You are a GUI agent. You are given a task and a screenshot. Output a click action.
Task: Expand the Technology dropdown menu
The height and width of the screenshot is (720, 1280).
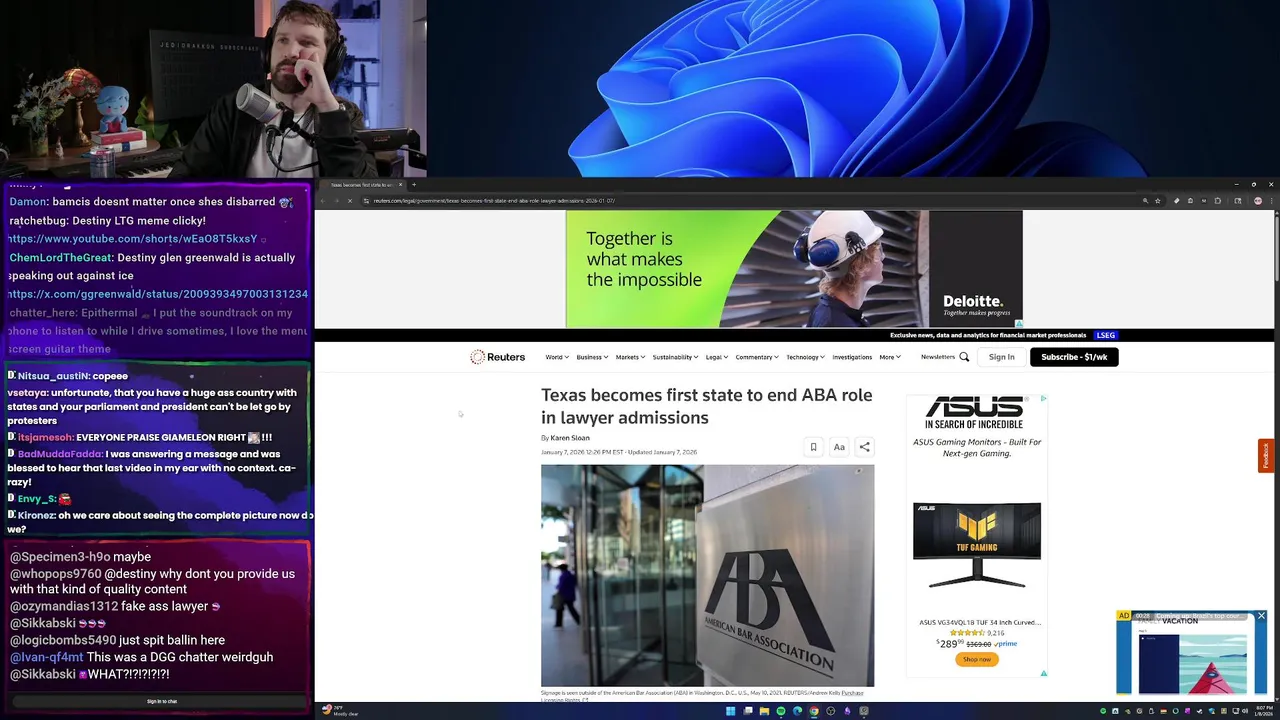[805, 357]
